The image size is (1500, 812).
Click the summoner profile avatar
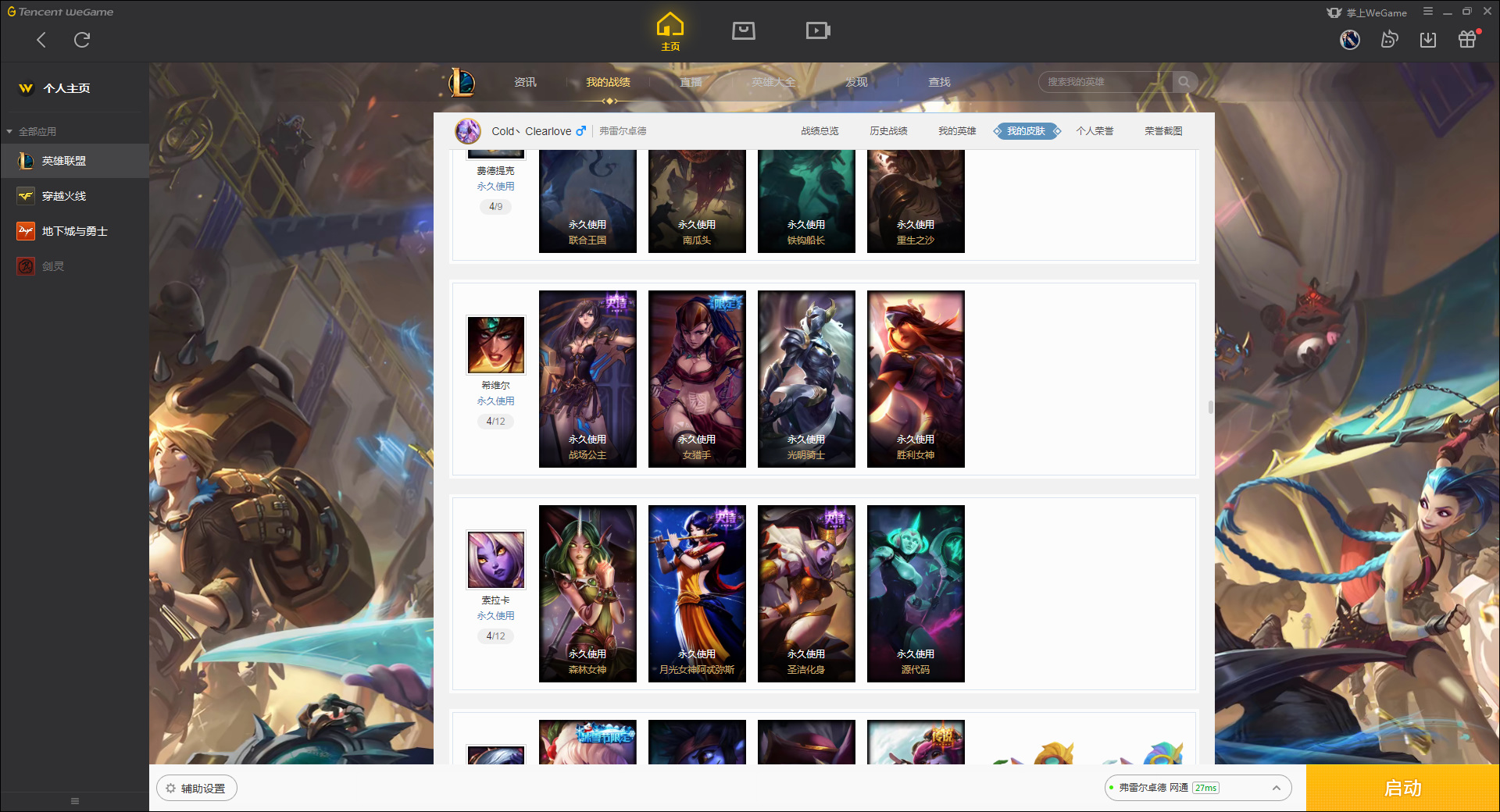click(468, 131)
